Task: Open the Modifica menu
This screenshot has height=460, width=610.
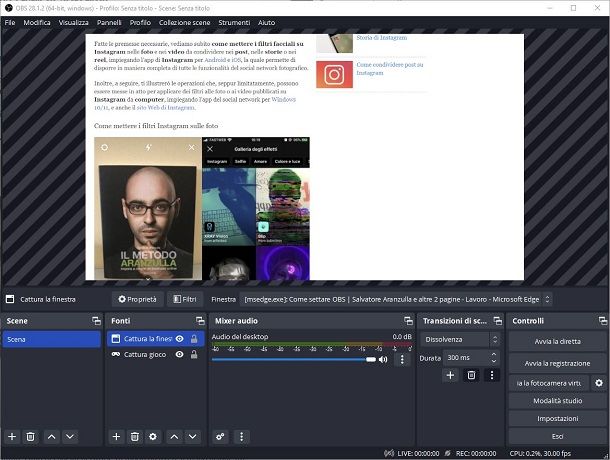Action: point(37,23)
